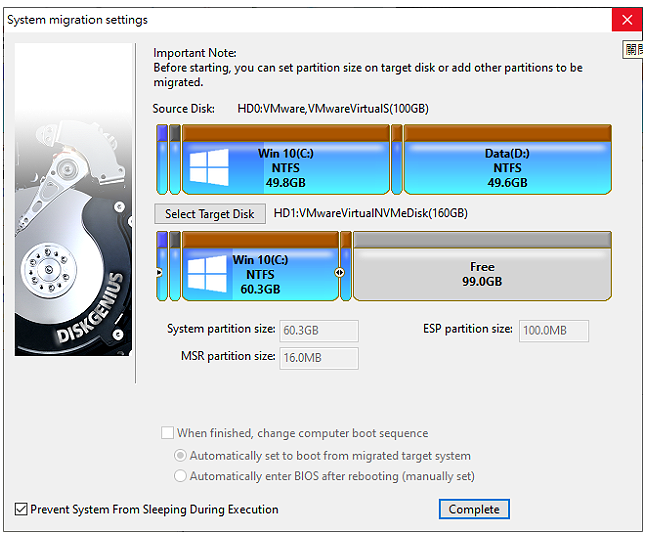
Task: Click the MSR partition size field
Action: click(319, 358)
